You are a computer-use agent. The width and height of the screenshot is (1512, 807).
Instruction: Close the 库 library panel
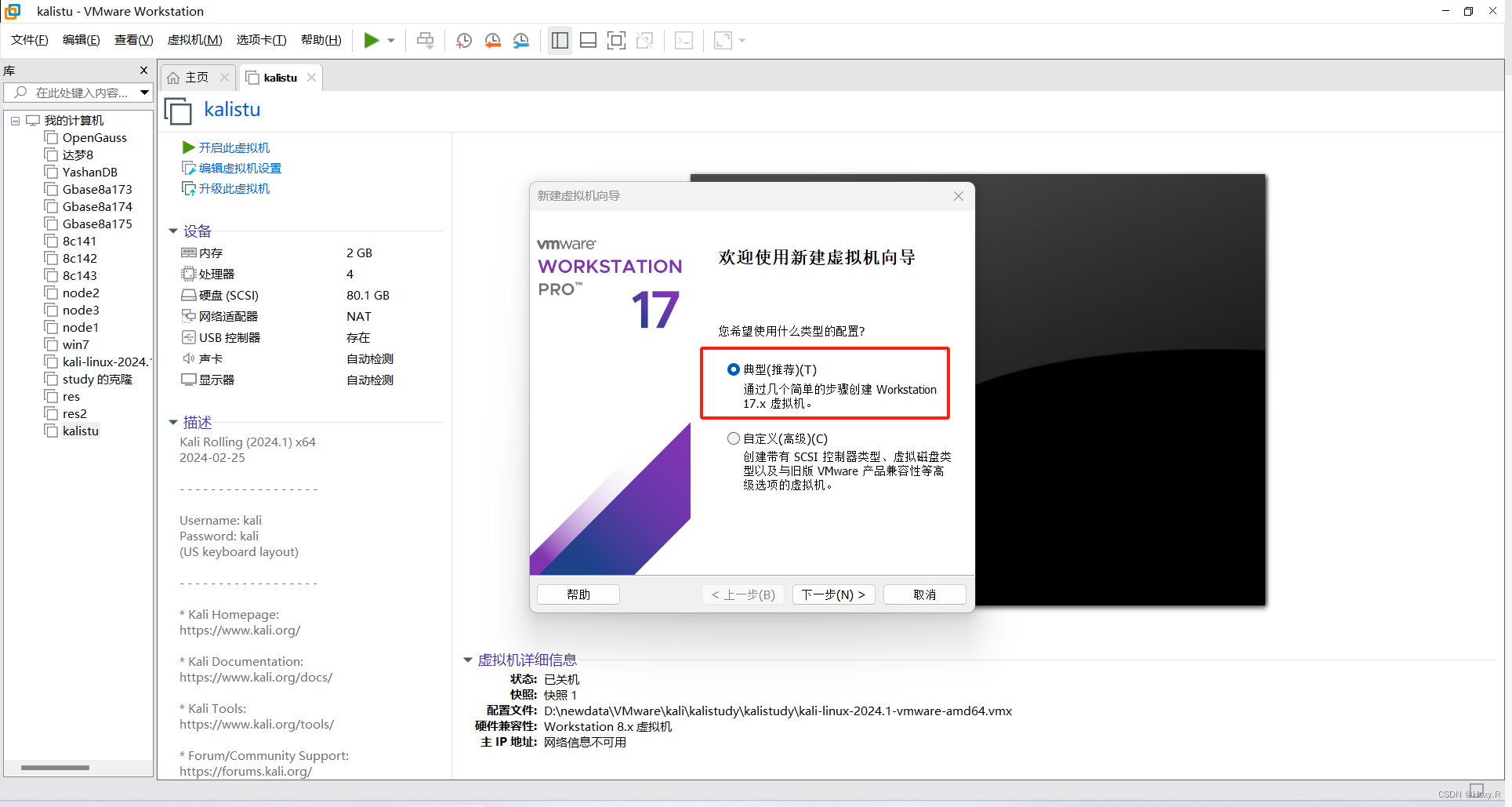click(x=143, y=71)
